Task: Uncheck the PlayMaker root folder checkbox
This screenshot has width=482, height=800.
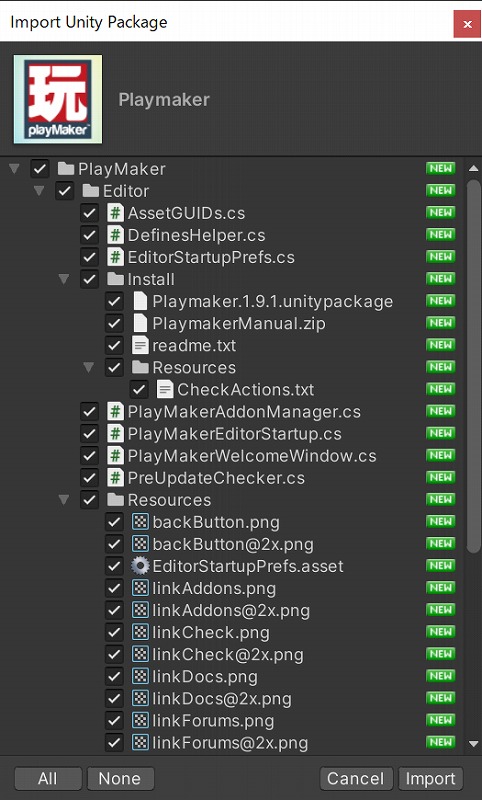Action: tap(40, 169)
